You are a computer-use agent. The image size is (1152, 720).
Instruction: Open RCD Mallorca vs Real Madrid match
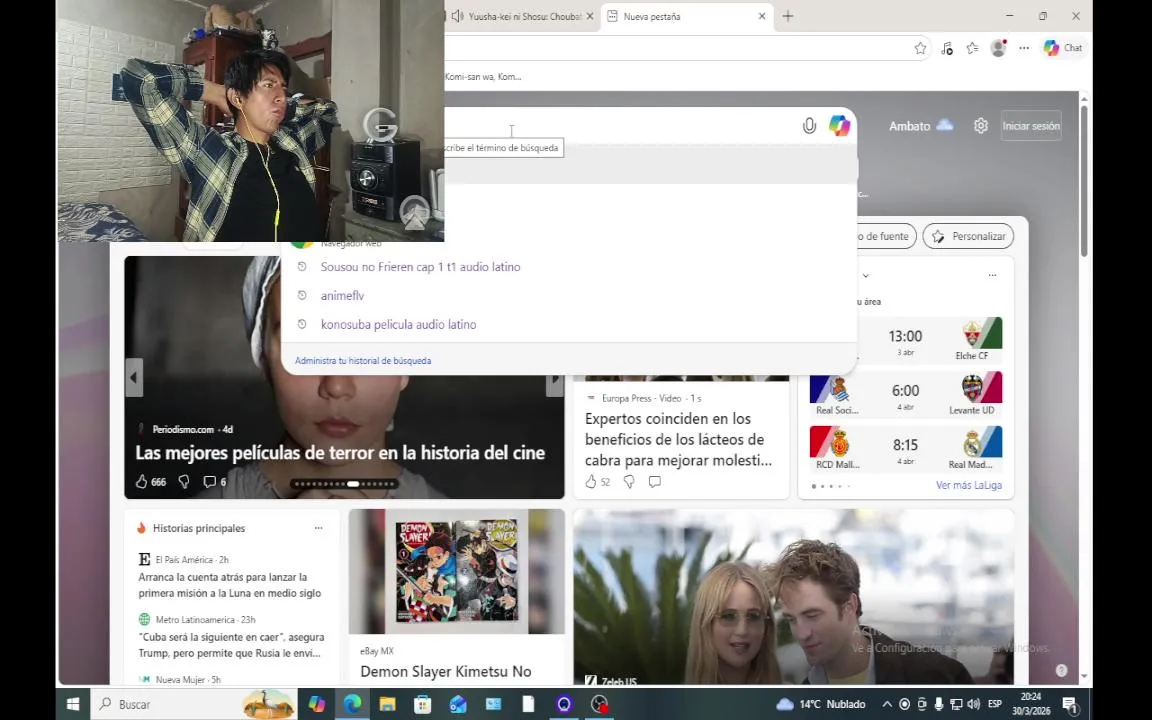[905, 449]
